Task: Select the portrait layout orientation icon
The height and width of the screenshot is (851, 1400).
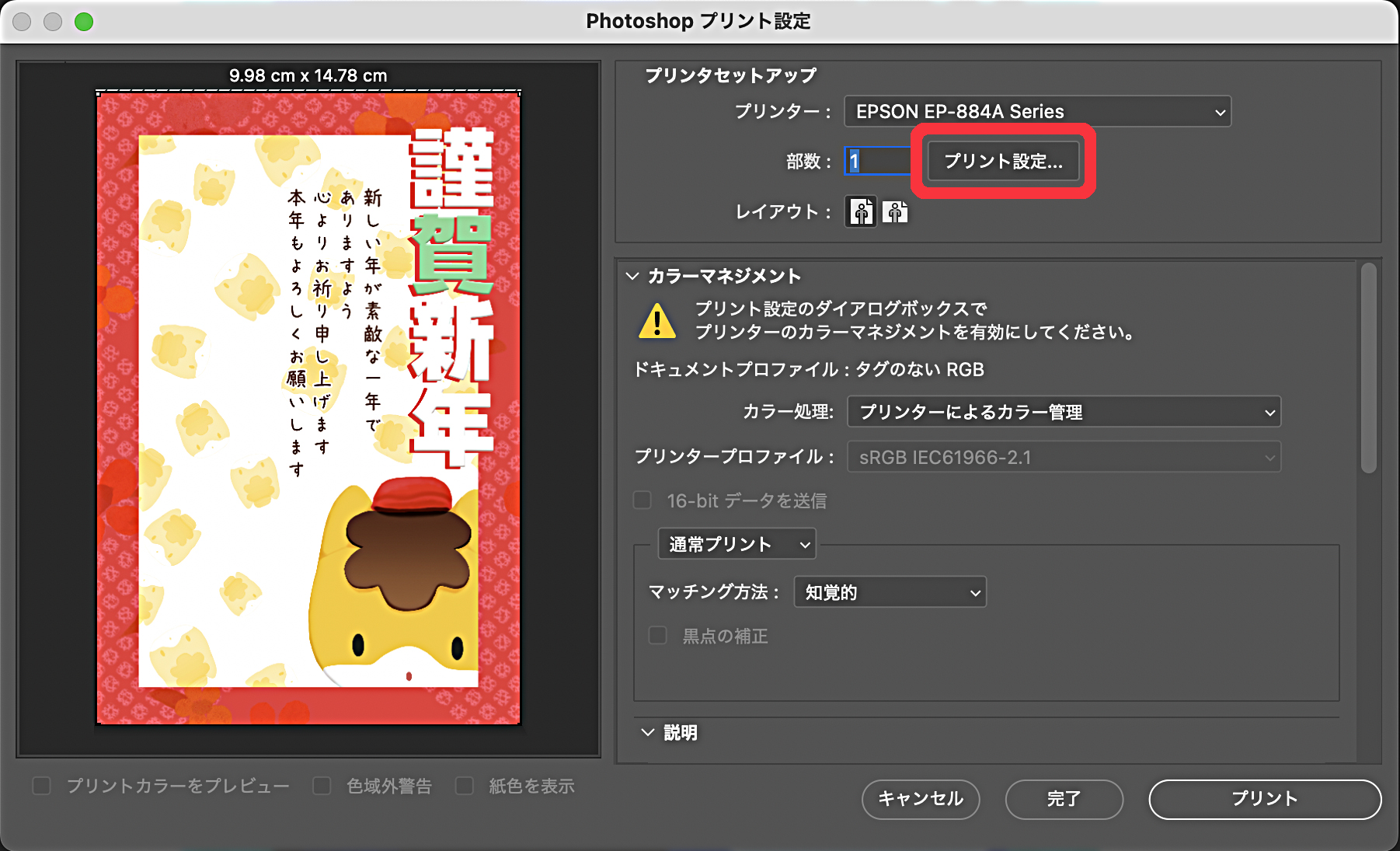Action: [x=861, y=211]
